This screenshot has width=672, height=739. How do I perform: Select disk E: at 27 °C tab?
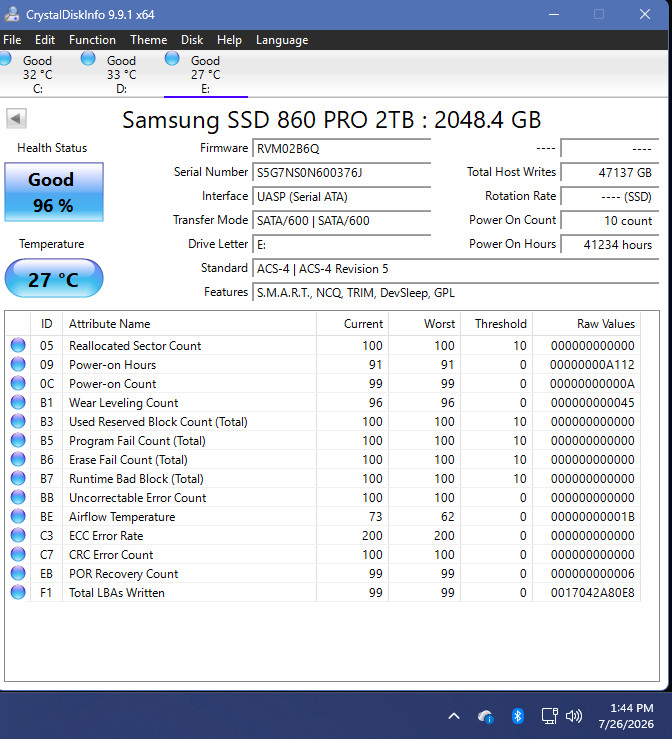205,74
